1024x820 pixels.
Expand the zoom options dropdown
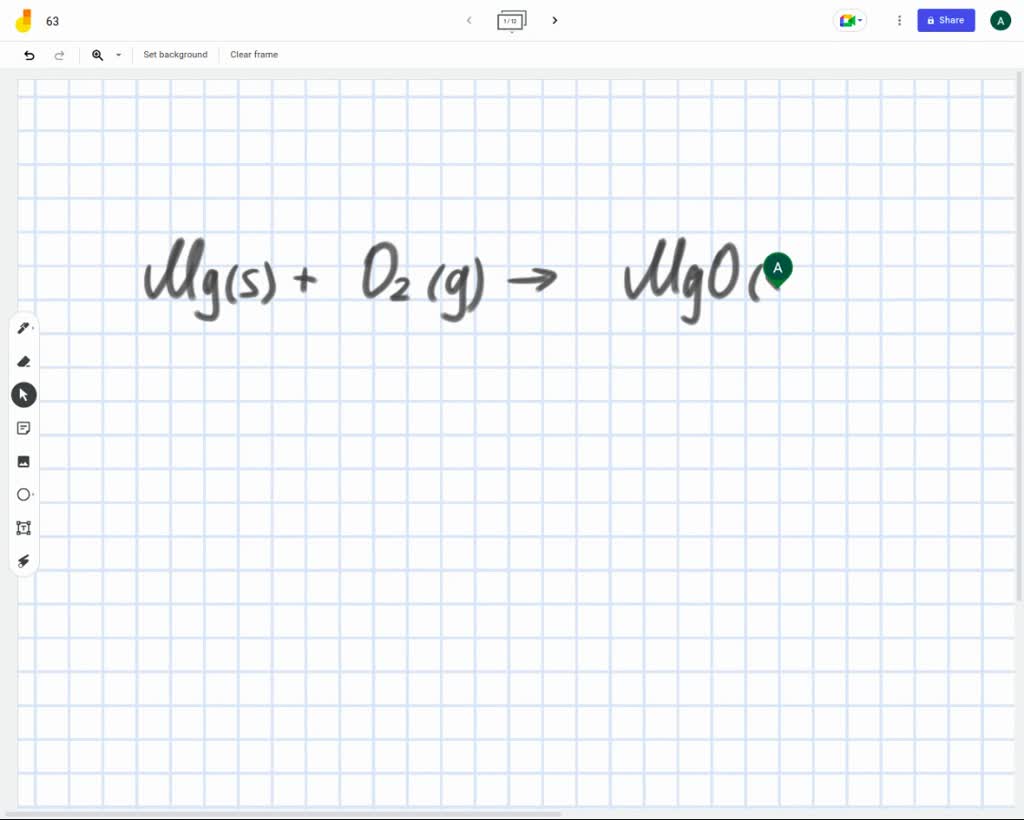(117, 55)
